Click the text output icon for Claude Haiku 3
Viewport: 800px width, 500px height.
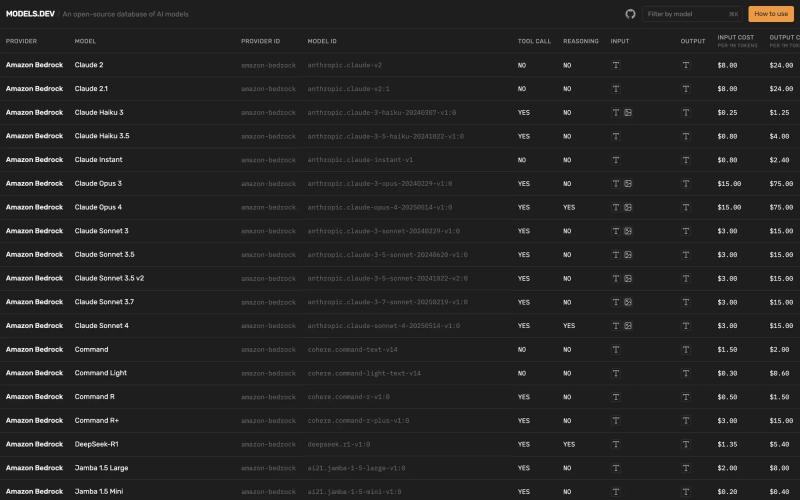686,113
